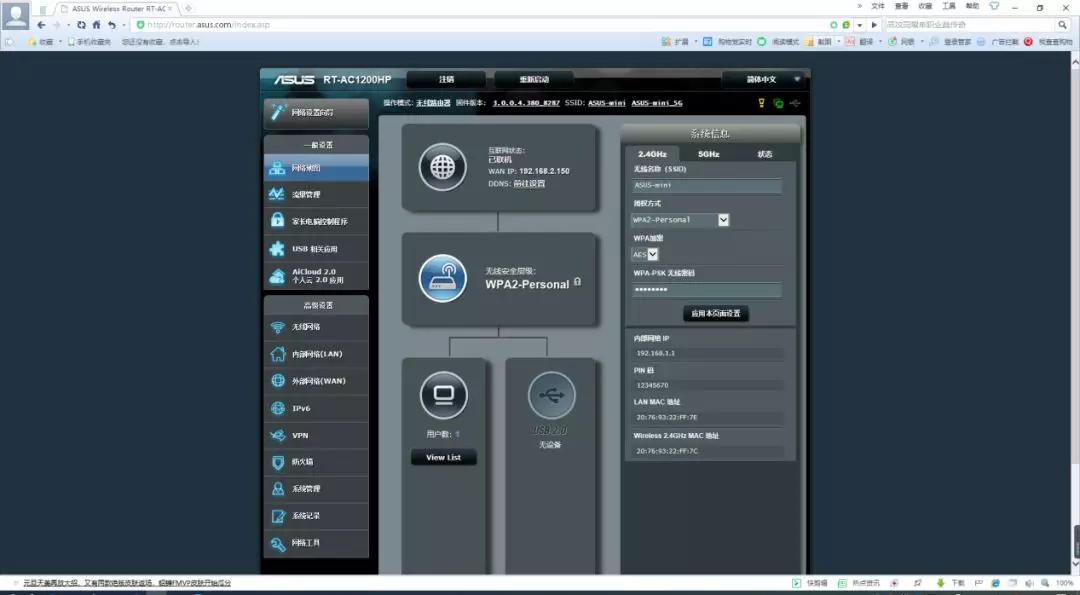Click zoom level 100% in status bar

pos(1064,583)
